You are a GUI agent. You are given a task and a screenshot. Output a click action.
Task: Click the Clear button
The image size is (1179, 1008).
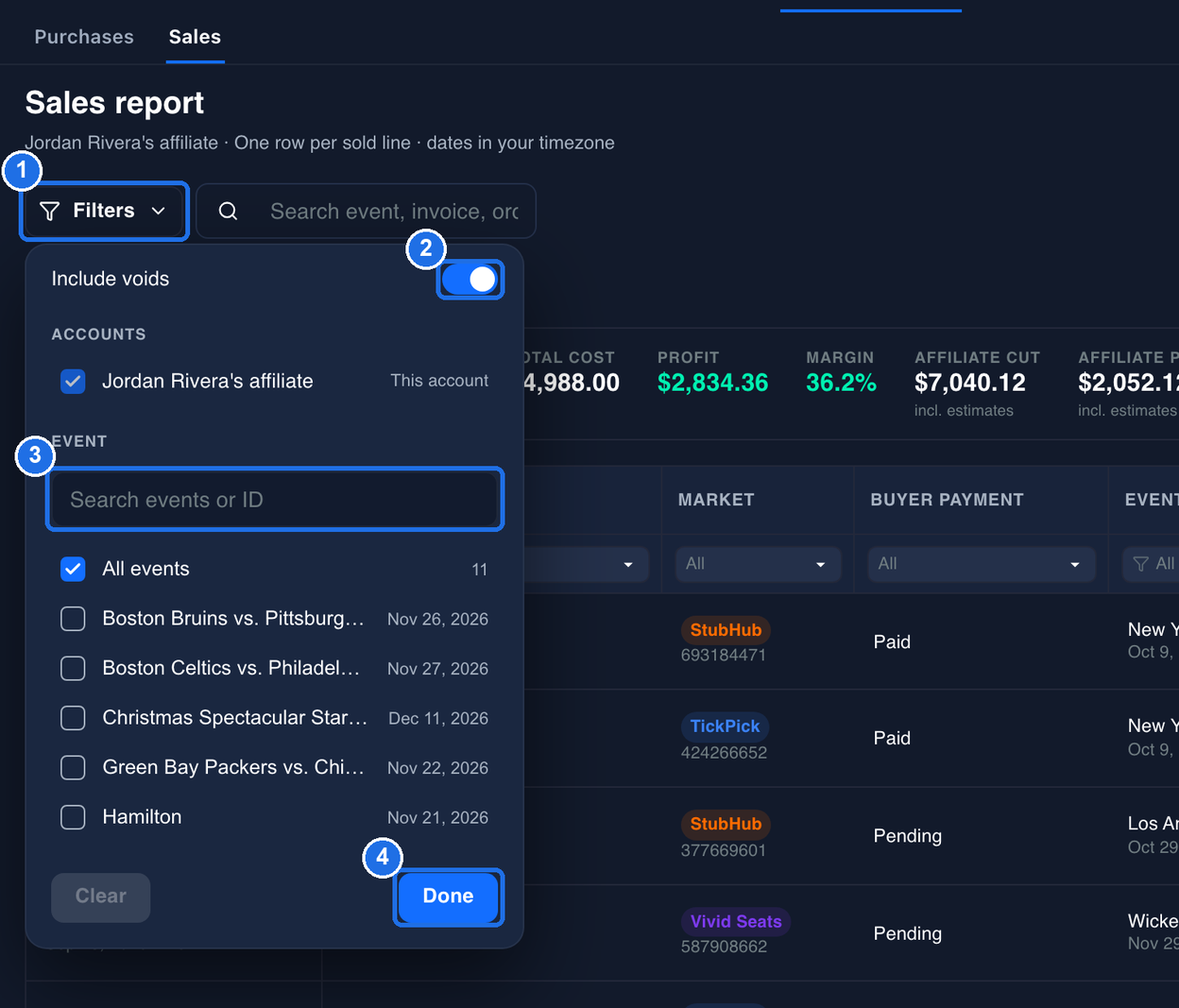(x=100, y=897)
